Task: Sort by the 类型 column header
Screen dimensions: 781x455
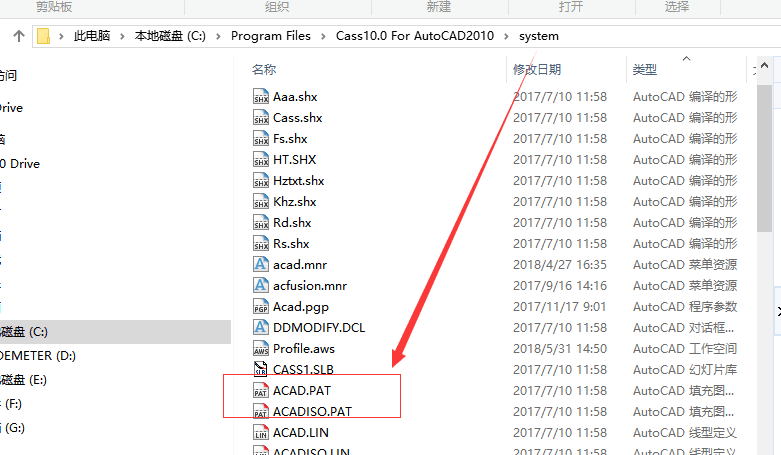Action: pos(645,69)
